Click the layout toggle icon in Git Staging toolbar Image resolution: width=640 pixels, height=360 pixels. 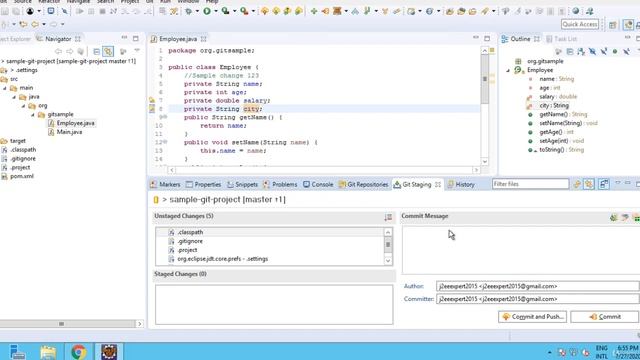[604, 184]
